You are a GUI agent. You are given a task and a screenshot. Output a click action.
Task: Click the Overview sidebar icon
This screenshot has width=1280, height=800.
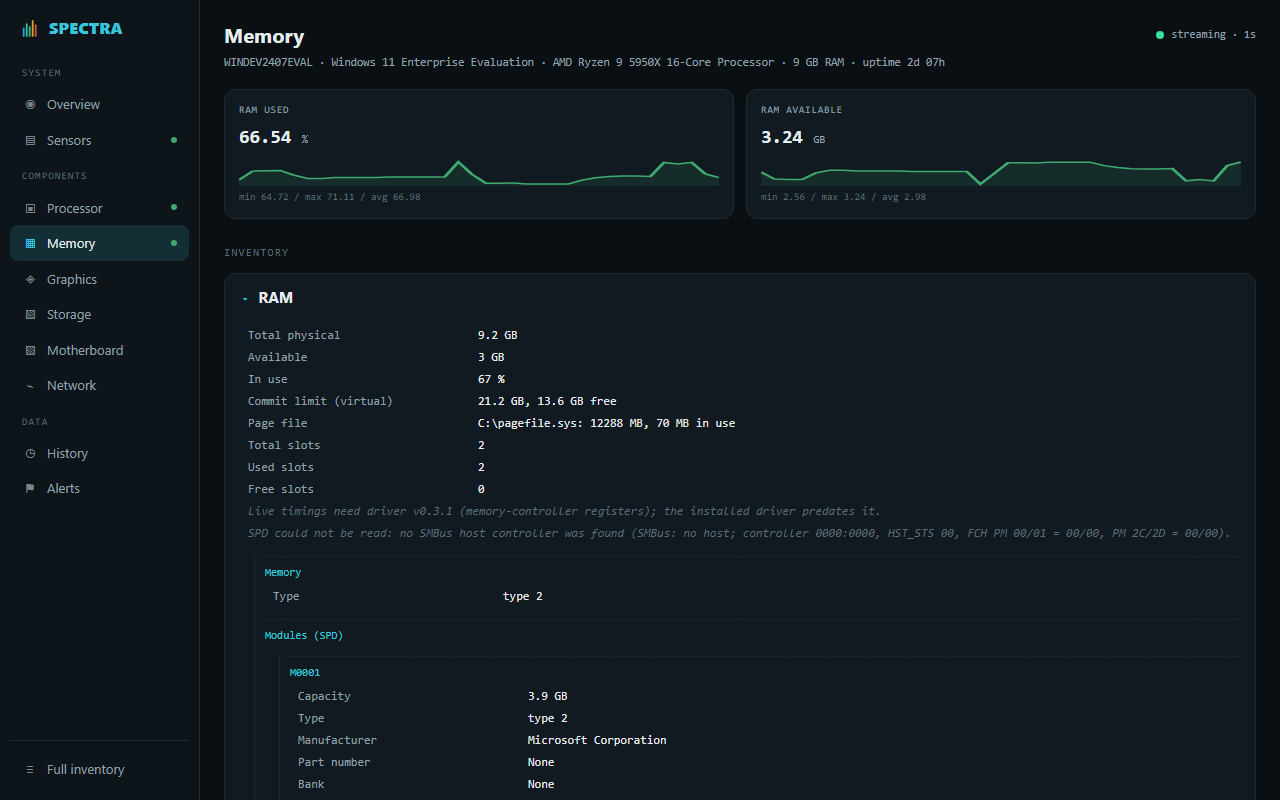coord(30,104)
